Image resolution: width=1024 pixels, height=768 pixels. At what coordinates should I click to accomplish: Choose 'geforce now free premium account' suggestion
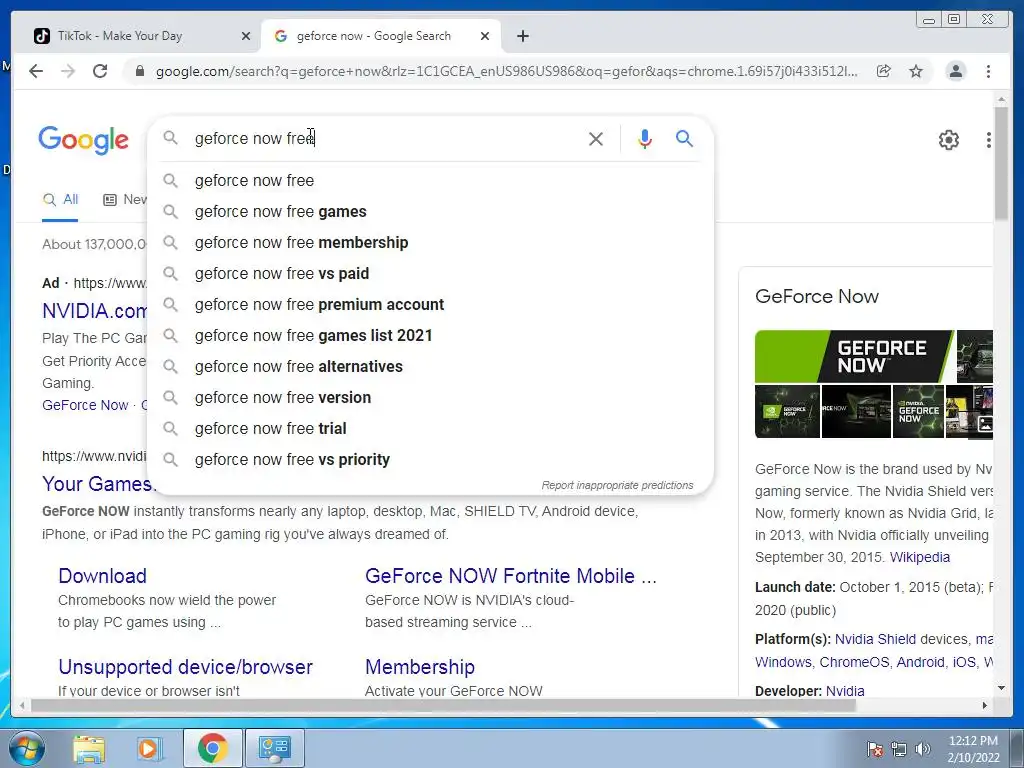pyautogui.click(x=430, y=304)
